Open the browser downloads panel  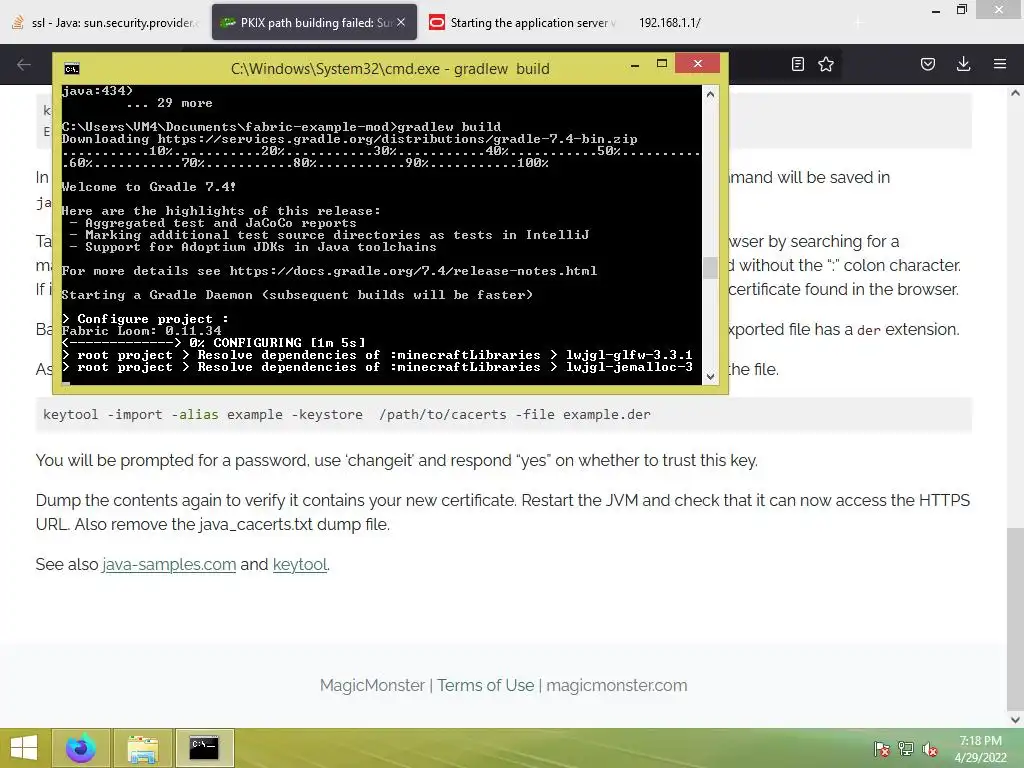tap(963, 64)
